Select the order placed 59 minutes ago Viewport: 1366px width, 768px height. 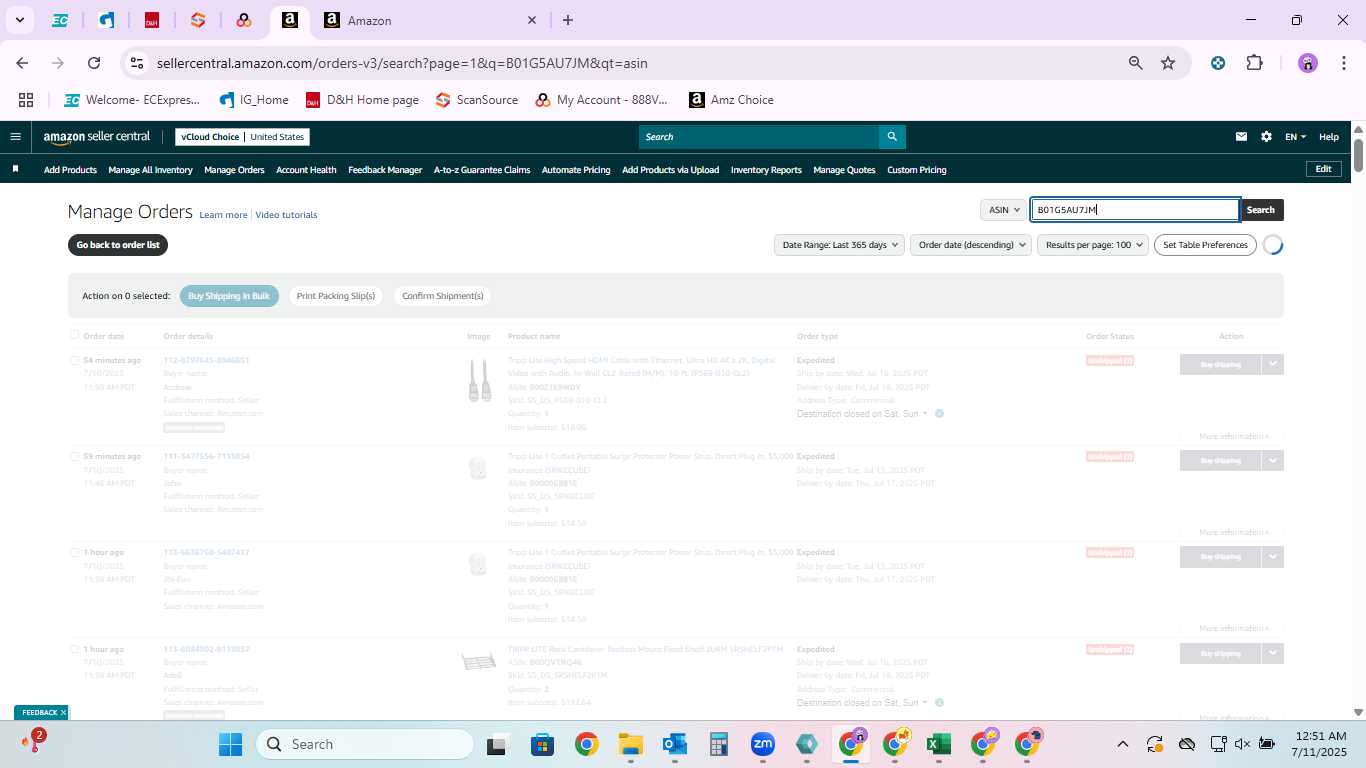click(x=74, y=456)
